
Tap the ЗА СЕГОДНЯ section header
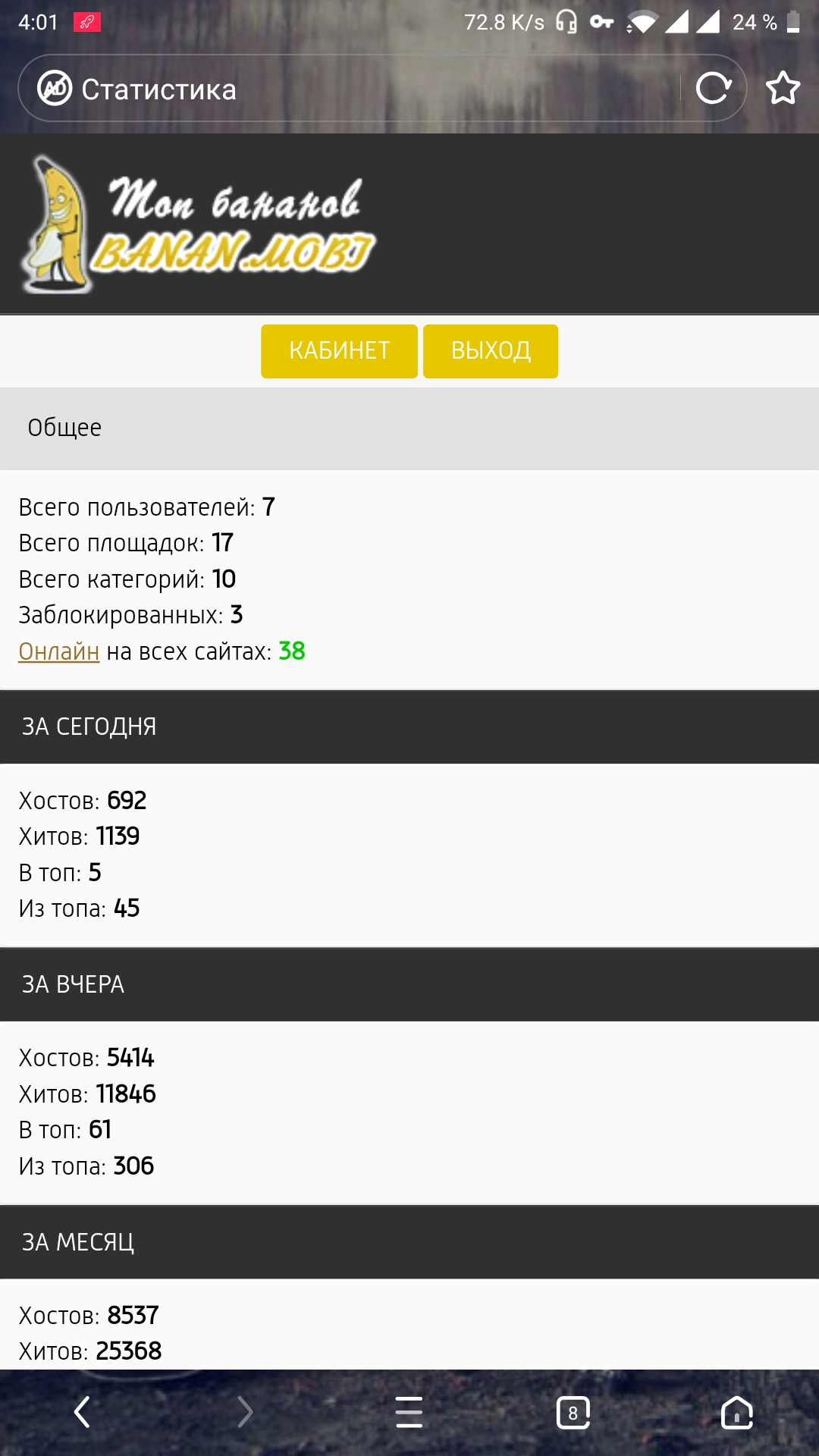(x=89, y=726)
